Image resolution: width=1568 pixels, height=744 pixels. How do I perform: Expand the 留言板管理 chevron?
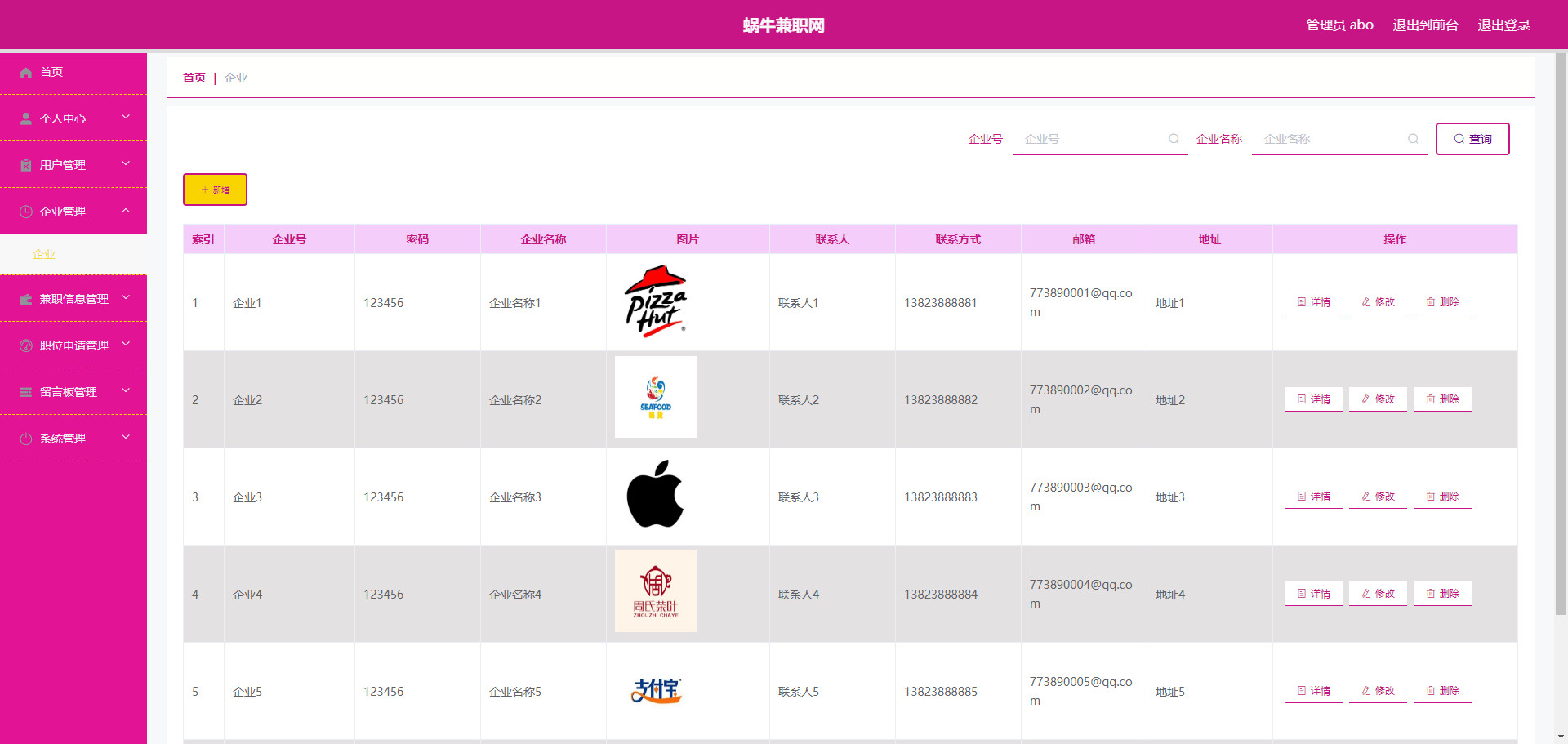tap(126, 391)
